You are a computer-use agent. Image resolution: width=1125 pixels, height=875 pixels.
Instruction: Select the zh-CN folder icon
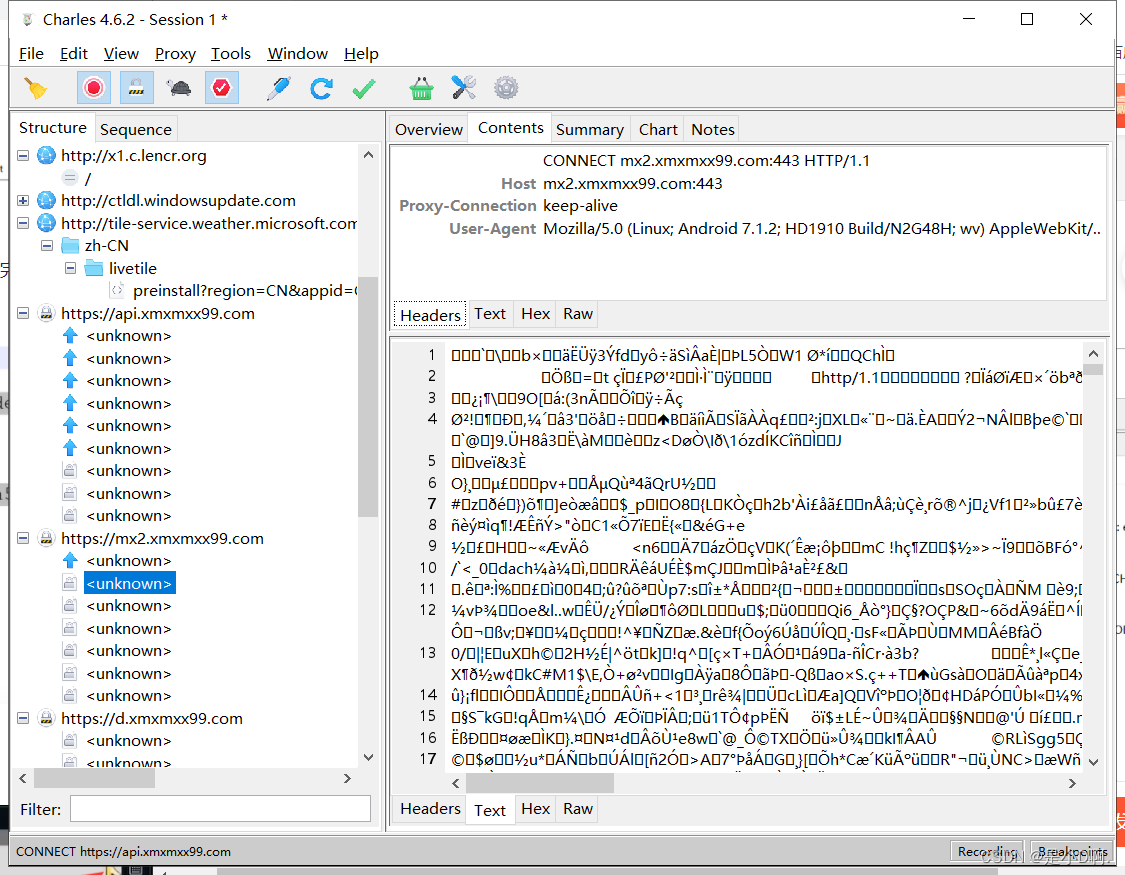70,245
